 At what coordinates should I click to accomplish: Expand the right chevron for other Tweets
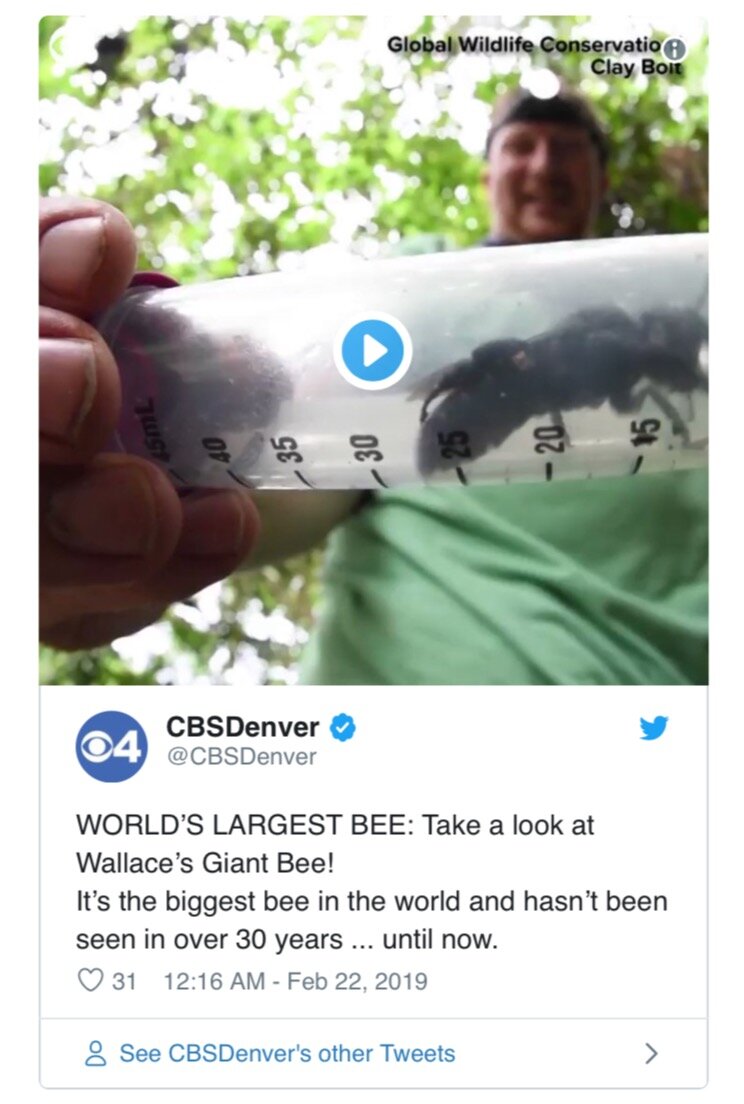coord(652,1053)
